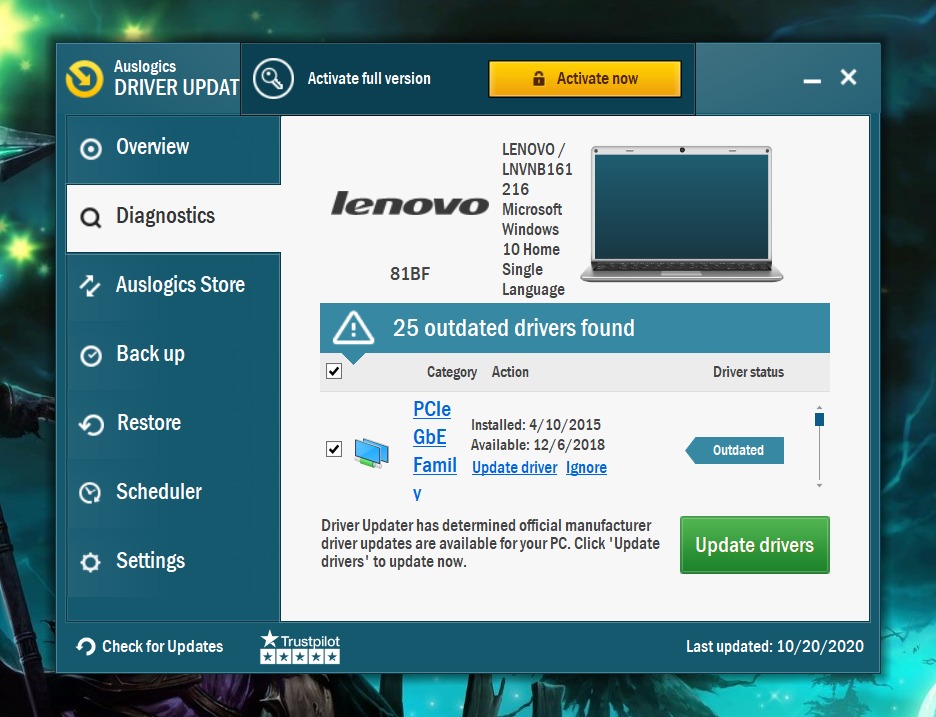The height and width of the screenshot is (717, 936).
Task: Click the Outdated status badge
Action: tap(735, 450)
